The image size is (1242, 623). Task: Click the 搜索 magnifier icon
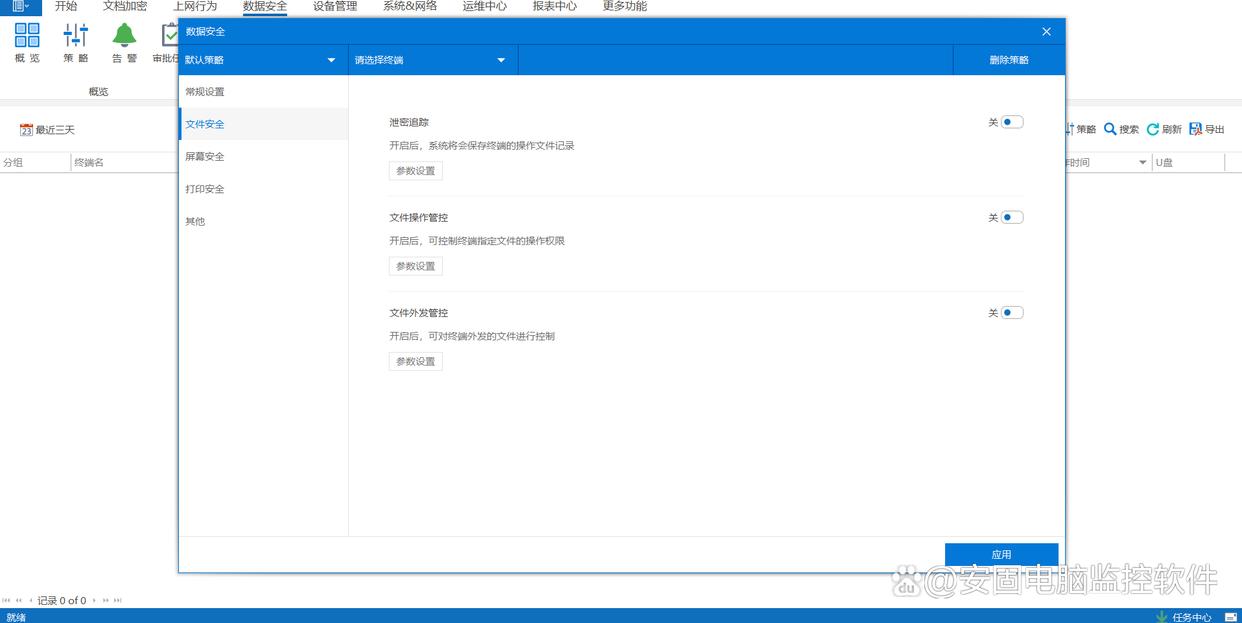[x=1110, y=130]
